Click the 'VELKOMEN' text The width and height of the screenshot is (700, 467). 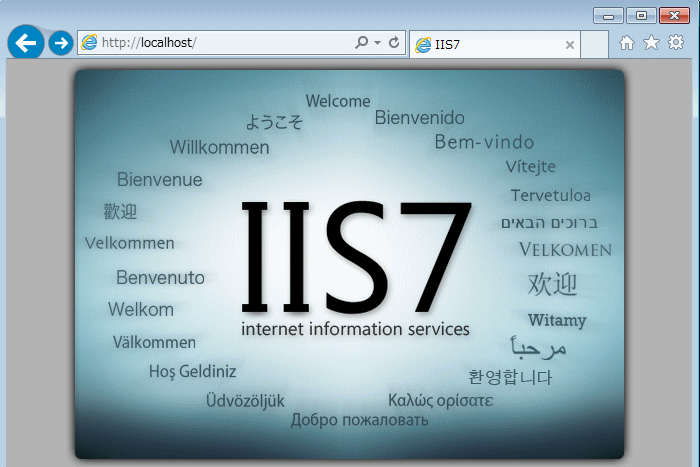[566, 250]
